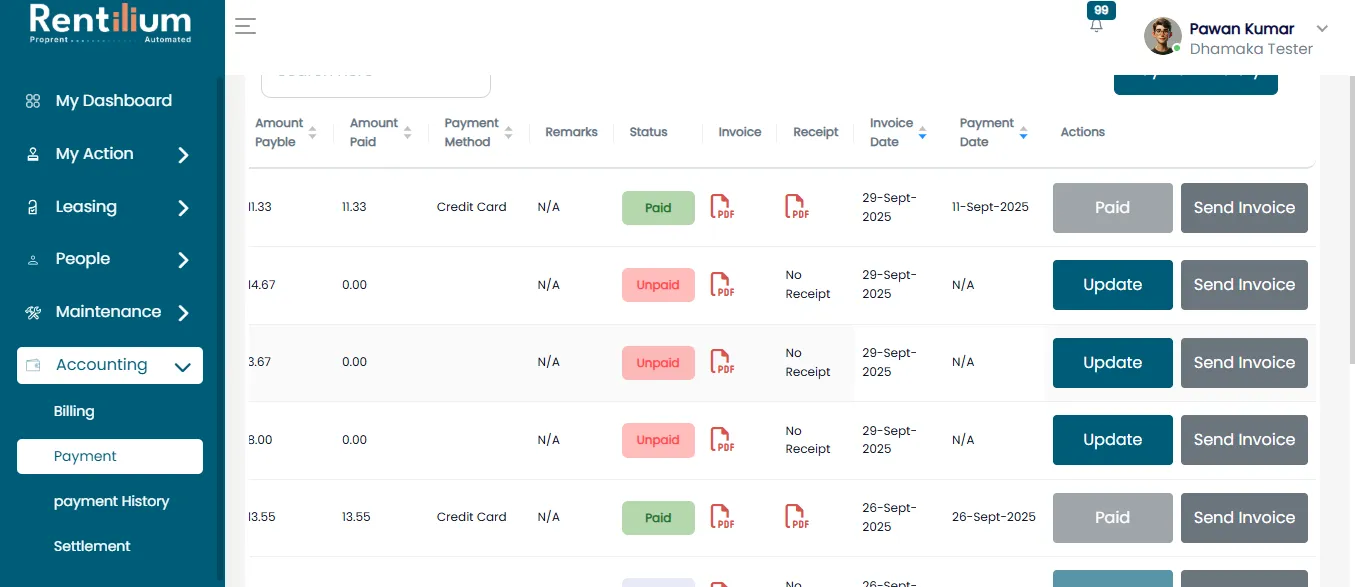Select the Payment submenu item
Viewport: 1355px width, 587px height.
[110, 456]
